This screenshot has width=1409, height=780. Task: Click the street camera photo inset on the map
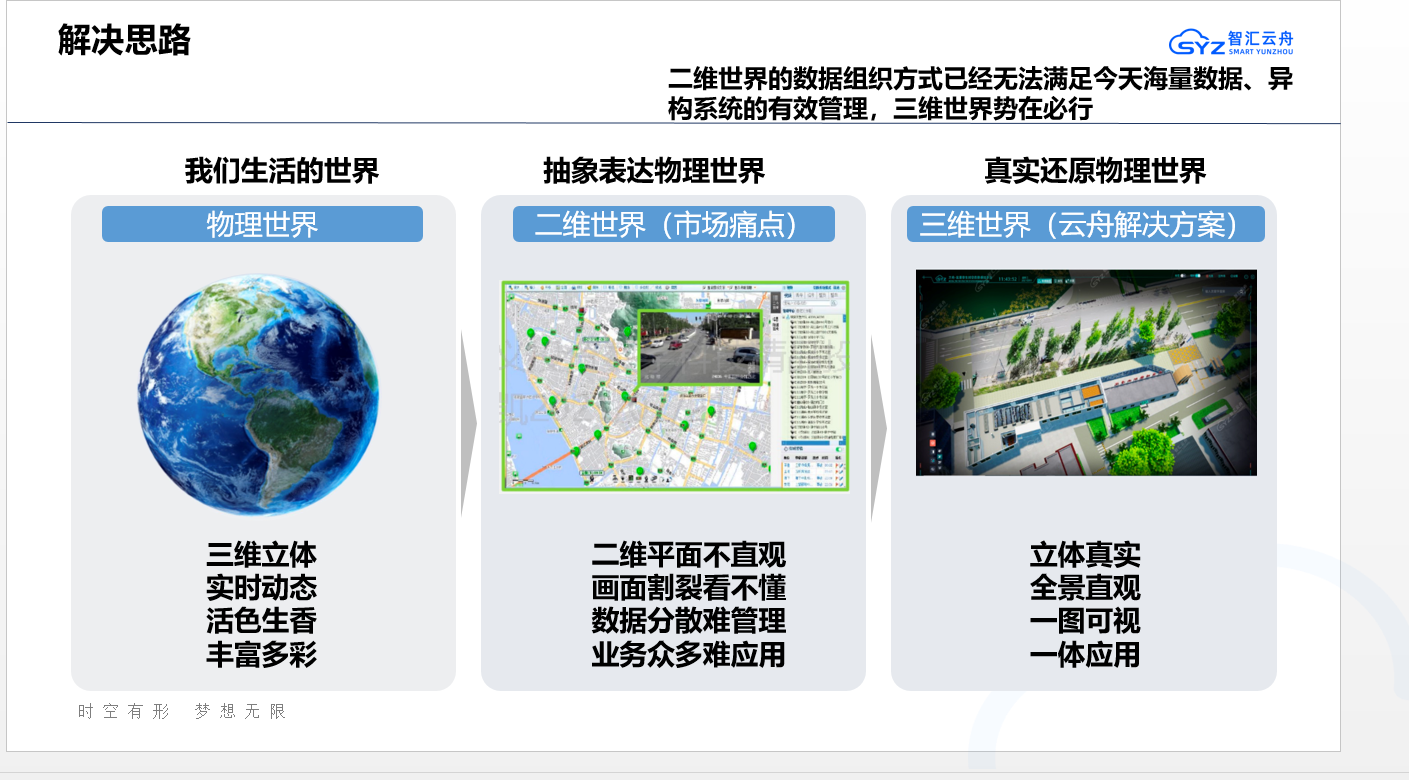700,347
